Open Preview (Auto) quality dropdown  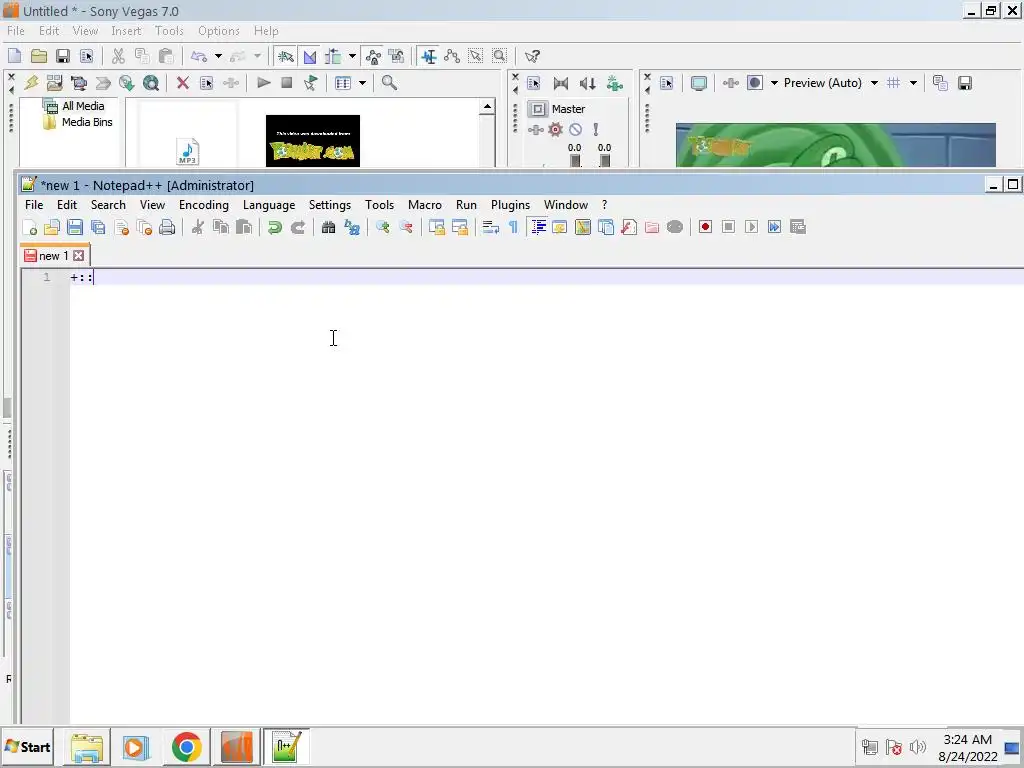coord(874,83)
